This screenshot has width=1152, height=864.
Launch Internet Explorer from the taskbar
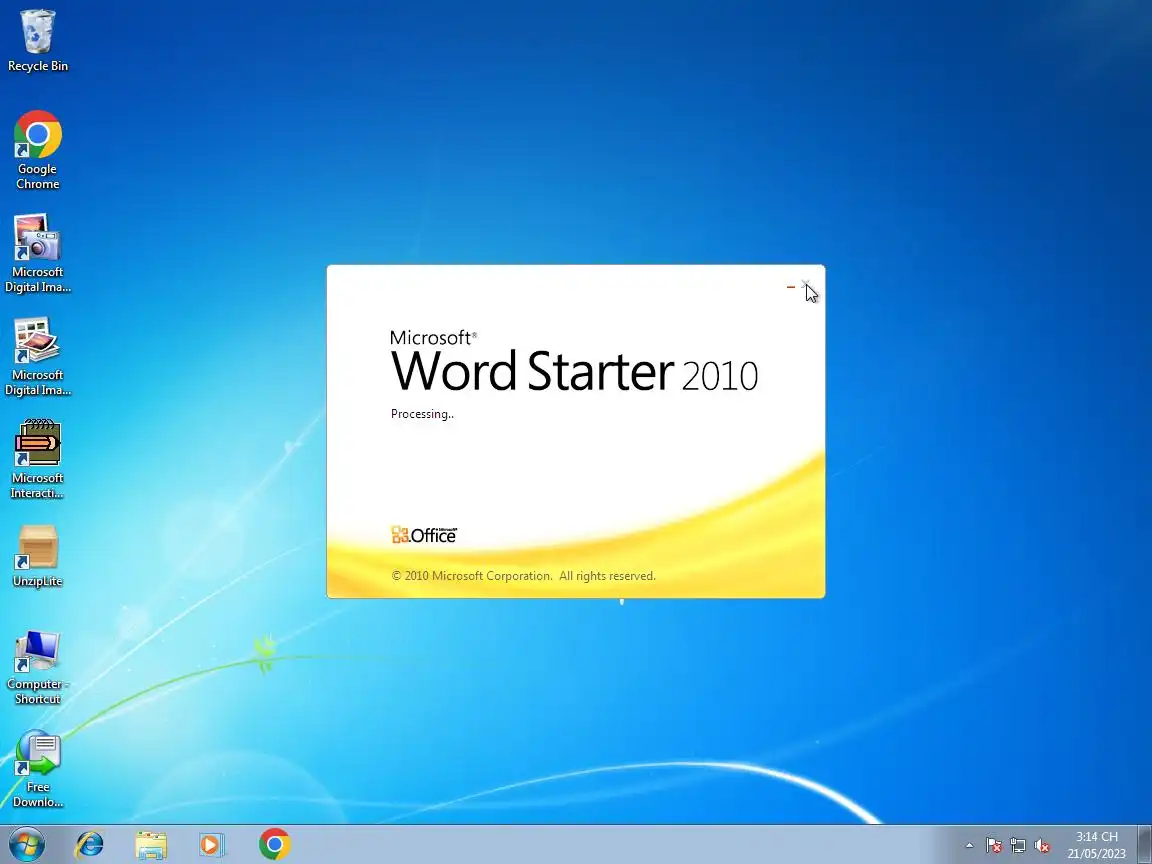90,845
